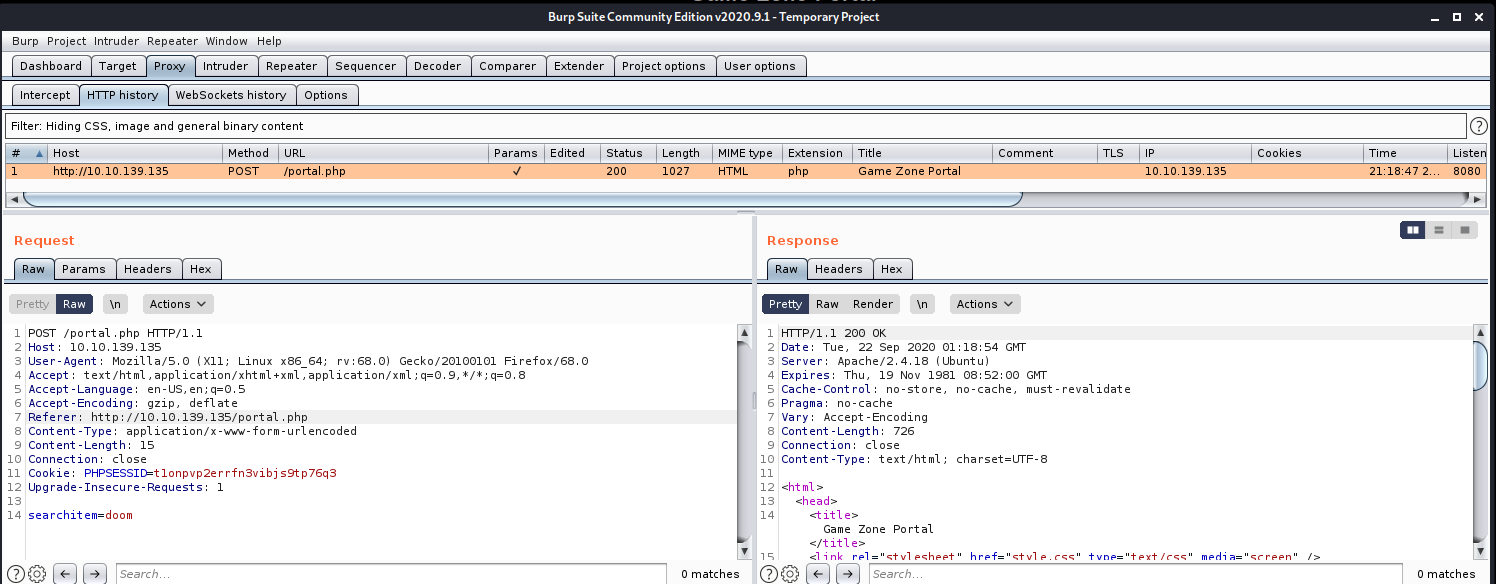Click the filter bar to configure filters
This screenshot has height=584, width=1496.
point(734,126)
